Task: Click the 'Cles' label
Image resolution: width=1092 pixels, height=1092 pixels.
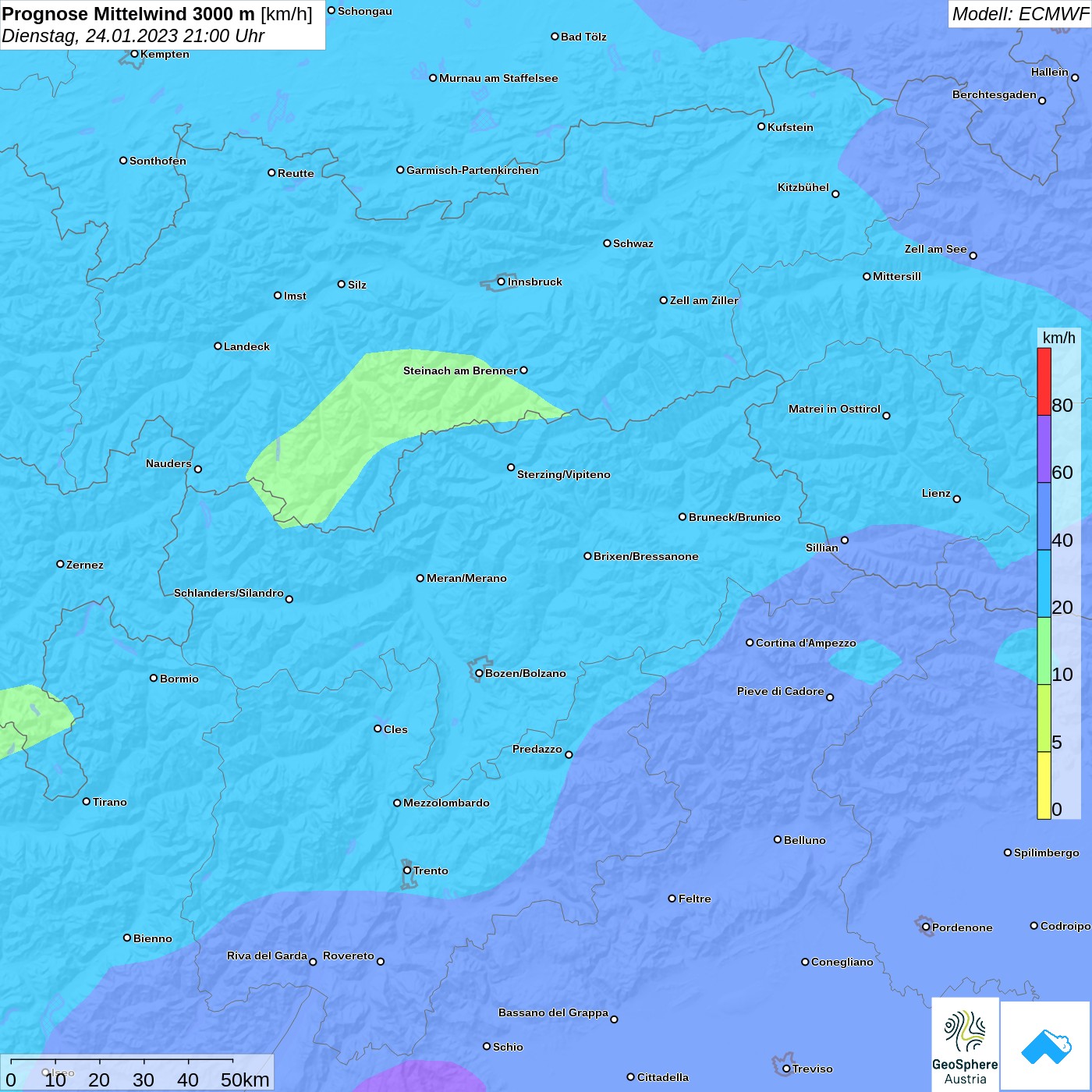Action: [x=395, y=729]
